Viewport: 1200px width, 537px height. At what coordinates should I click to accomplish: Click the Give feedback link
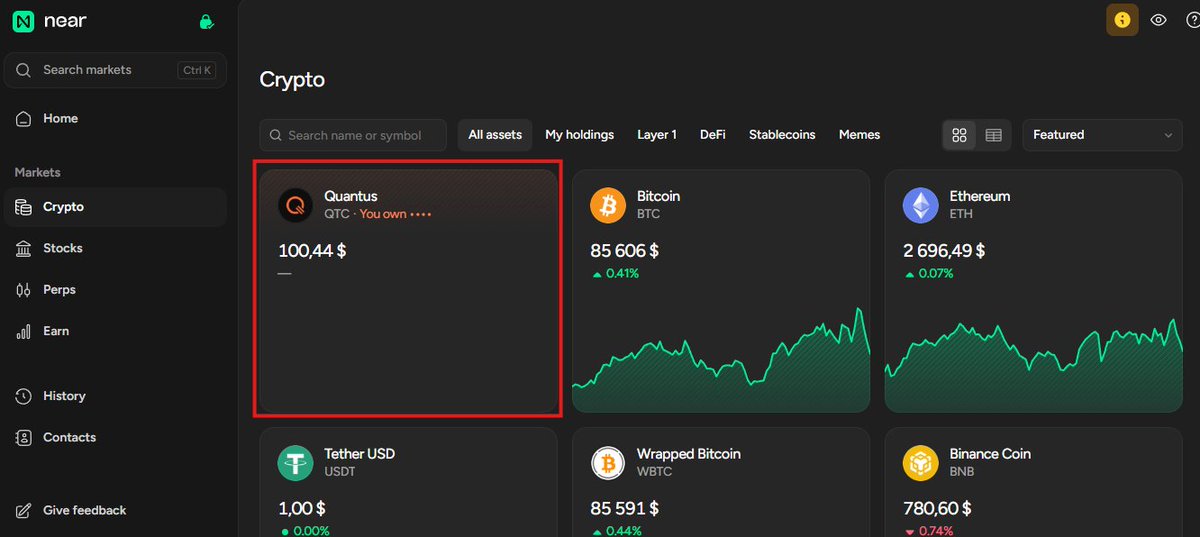[84, 510]
